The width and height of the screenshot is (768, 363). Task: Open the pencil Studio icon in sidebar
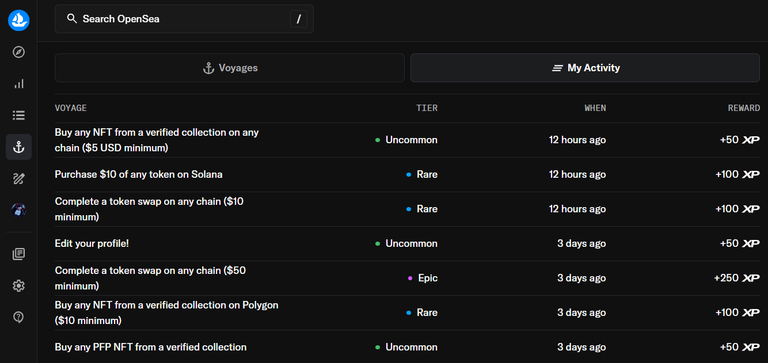19,179
